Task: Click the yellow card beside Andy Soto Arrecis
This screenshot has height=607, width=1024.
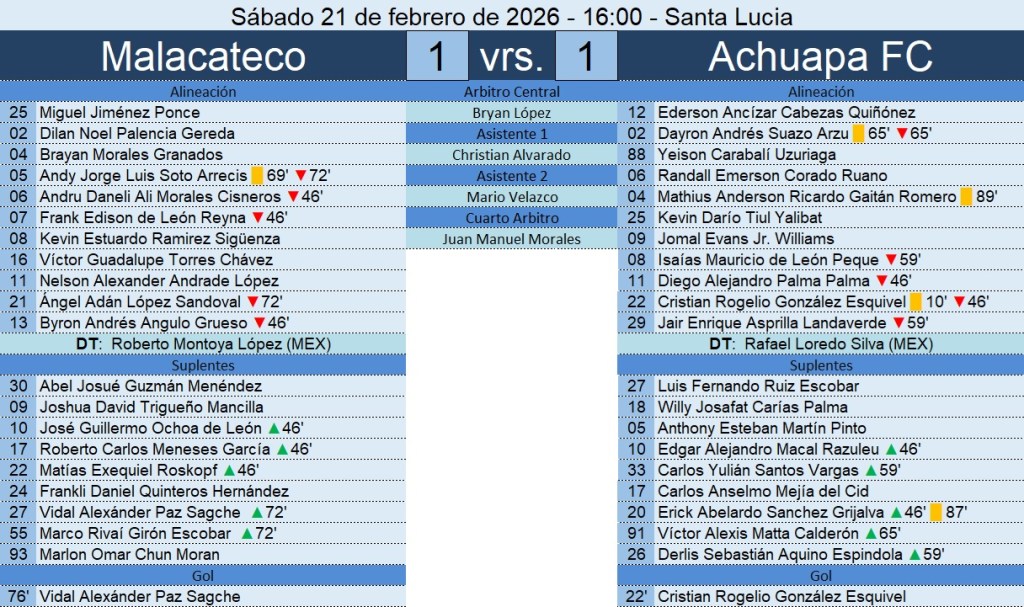Action: 257,176
